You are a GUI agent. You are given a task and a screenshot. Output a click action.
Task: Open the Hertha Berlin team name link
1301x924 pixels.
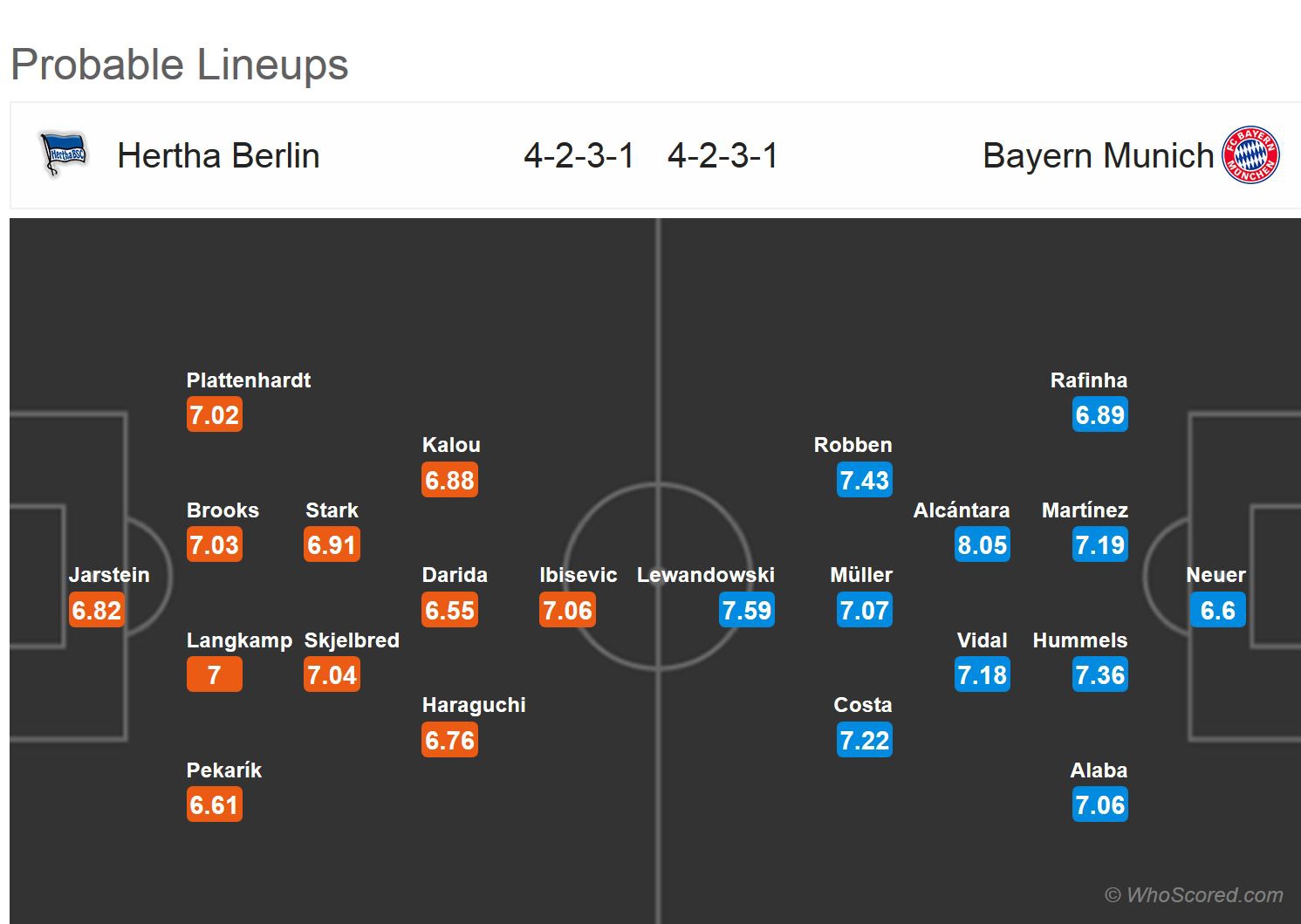[x=218, y=156]
